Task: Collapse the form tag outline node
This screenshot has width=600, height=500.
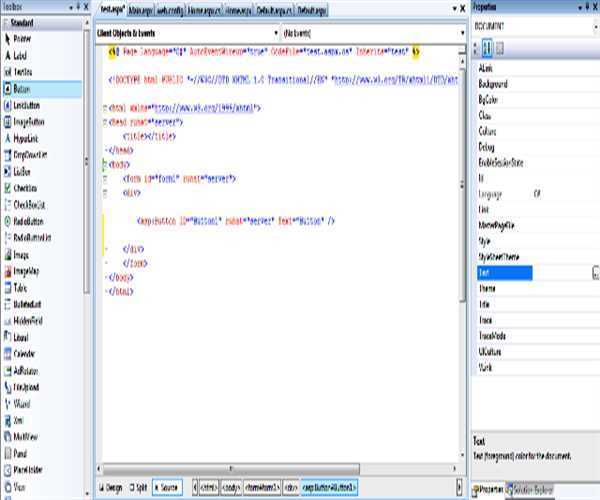Action: (105, 179)
